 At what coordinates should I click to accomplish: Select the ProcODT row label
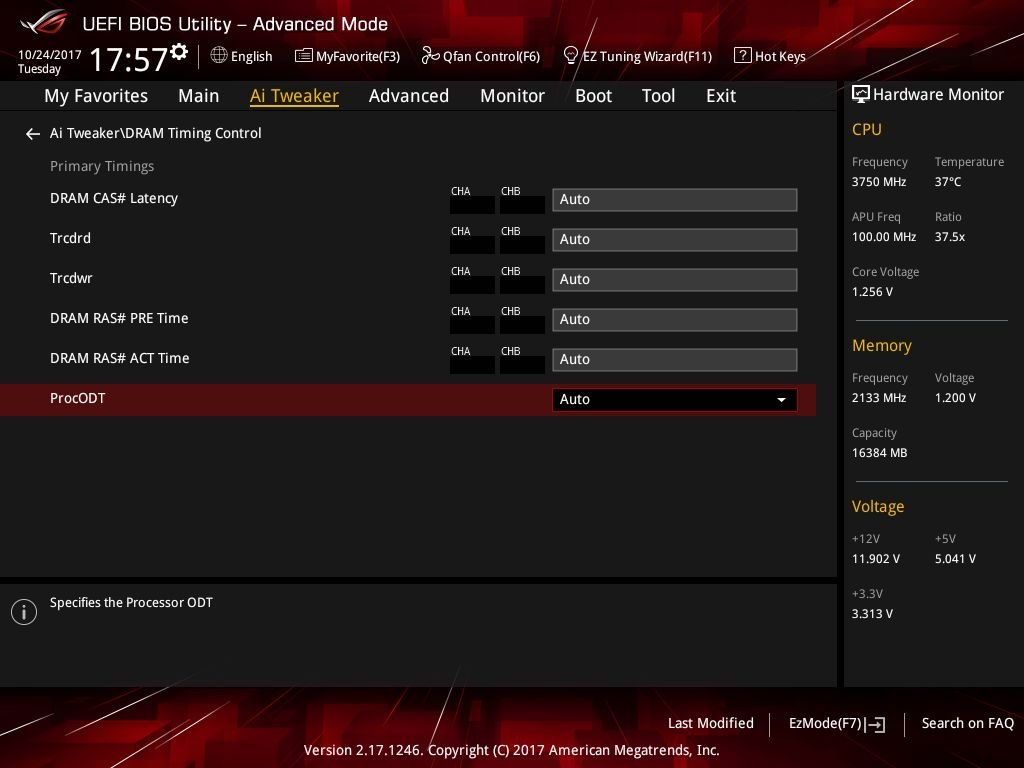pyautogui.click(x=78, y=398)
